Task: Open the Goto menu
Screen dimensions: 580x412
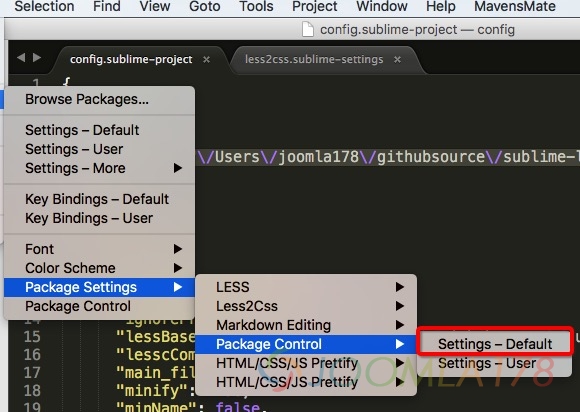Action: pyautogui.click(x=205, y=6)
